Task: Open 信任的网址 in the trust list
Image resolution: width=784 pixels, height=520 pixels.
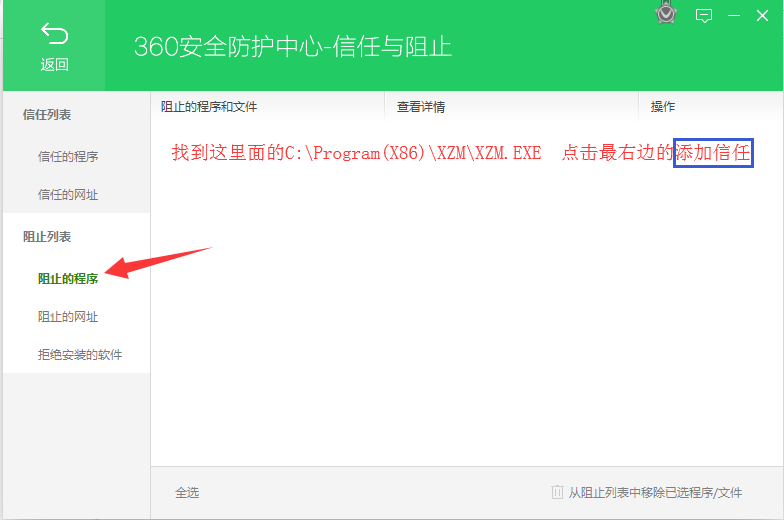Action: (x=68, y=194)
